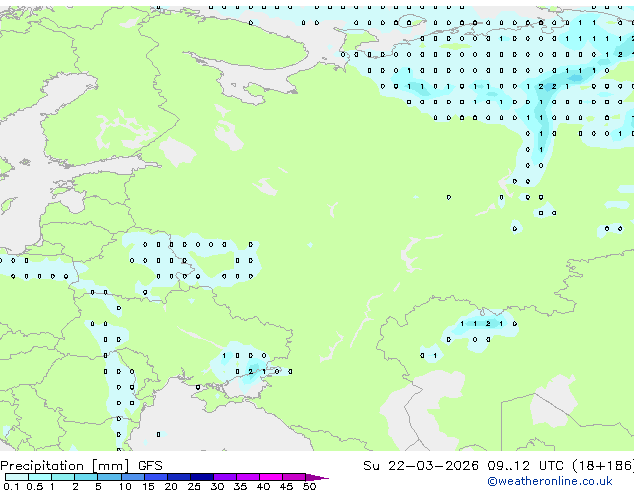
Task: Click the legend scale value "20"
Action: point(171,486)
